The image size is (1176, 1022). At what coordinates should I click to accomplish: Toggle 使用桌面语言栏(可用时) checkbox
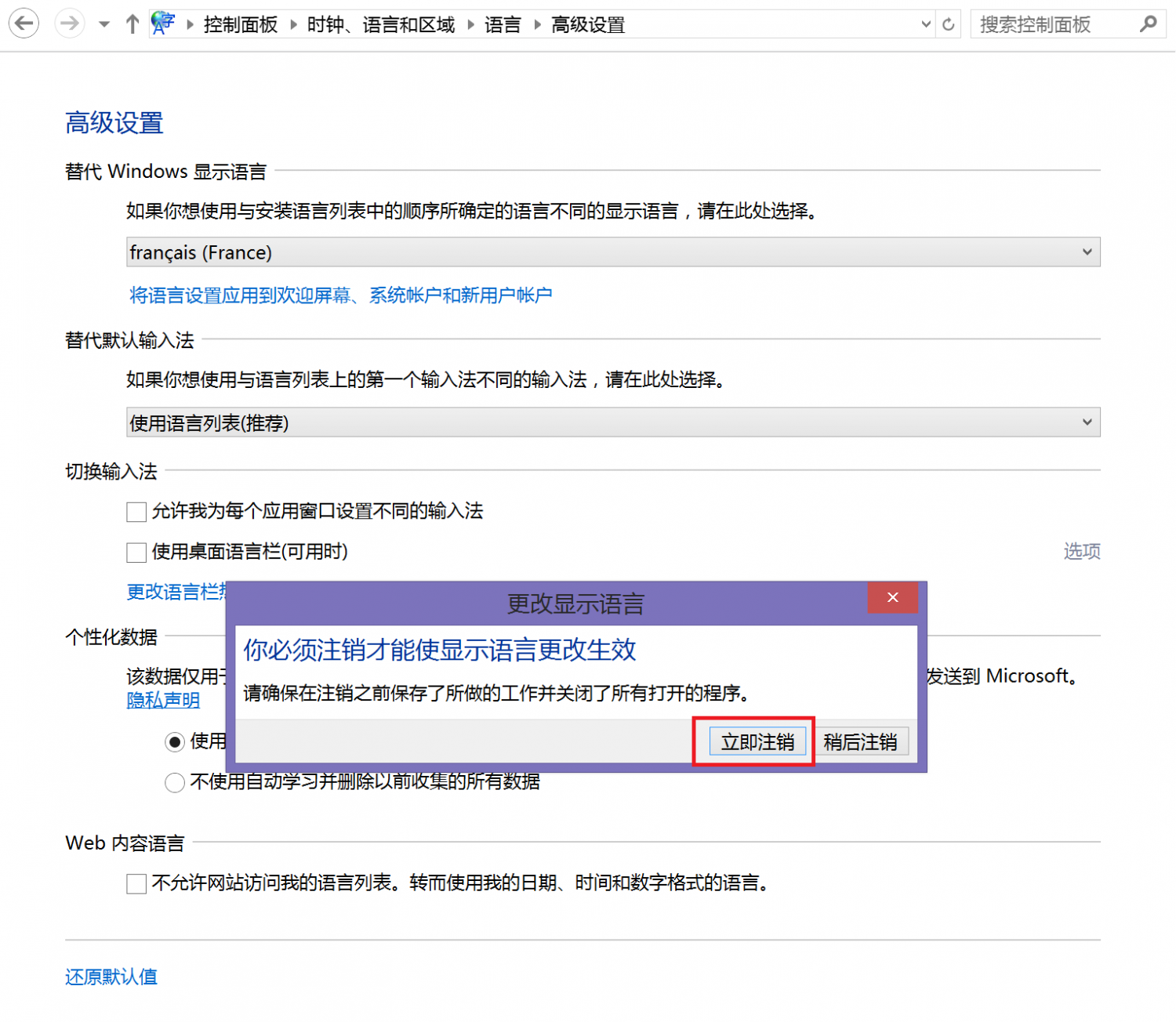[136, 553]
